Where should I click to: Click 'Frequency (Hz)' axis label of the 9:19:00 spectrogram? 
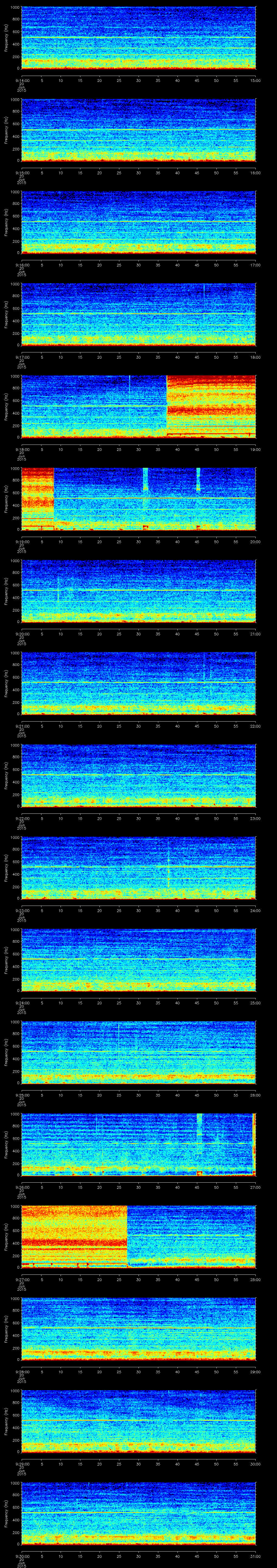pyautogui.click(x=6, y=499)
